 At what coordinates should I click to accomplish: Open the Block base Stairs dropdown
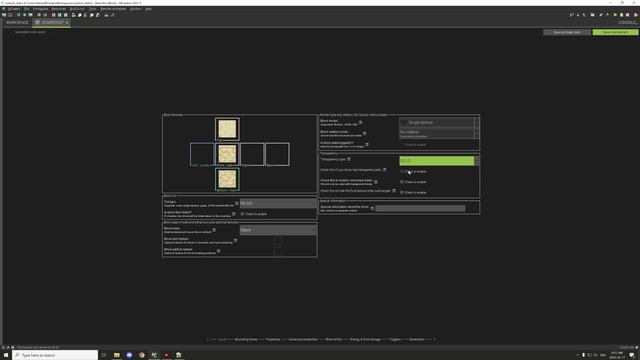pyautogui.click(x=278, y=230)
